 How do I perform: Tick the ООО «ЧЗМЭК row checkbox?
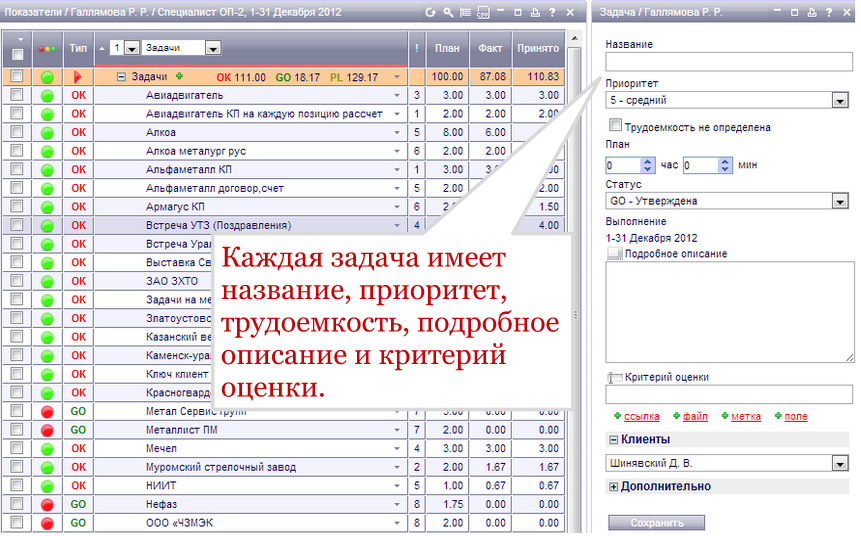point(17,522)
